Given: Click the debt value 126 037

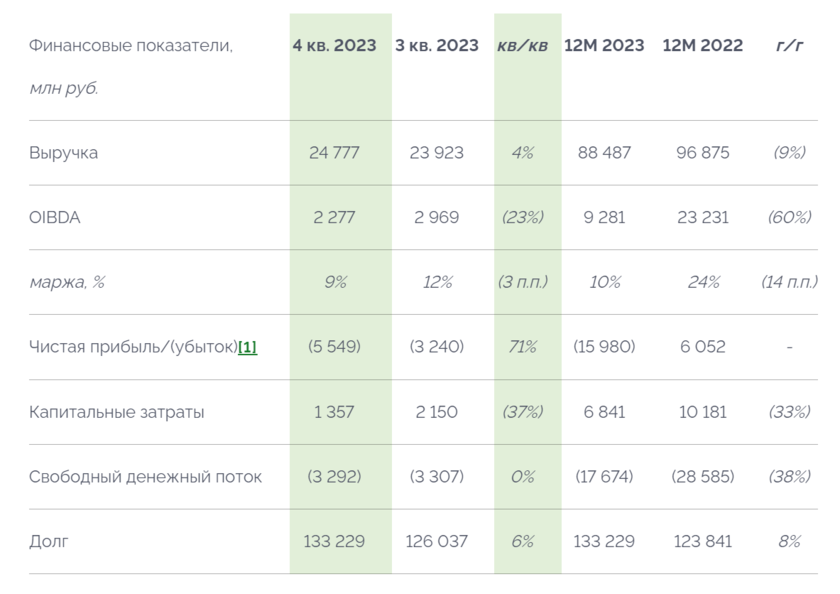Looking at the screenshot, I should [x=437, y=541].
